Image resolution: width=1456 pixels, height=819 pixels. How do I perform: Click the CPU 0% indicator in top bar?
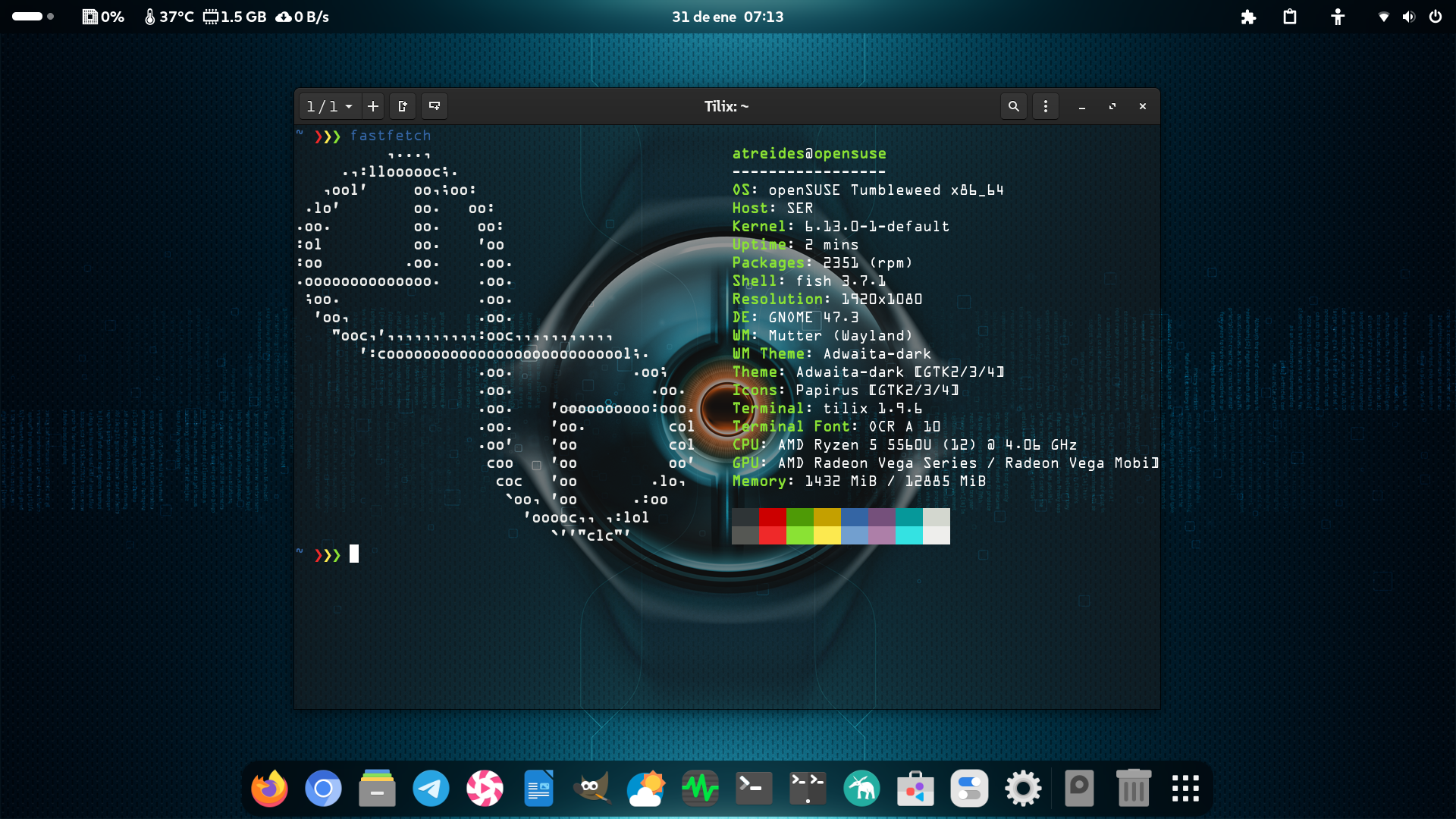(x=103, y=17)
